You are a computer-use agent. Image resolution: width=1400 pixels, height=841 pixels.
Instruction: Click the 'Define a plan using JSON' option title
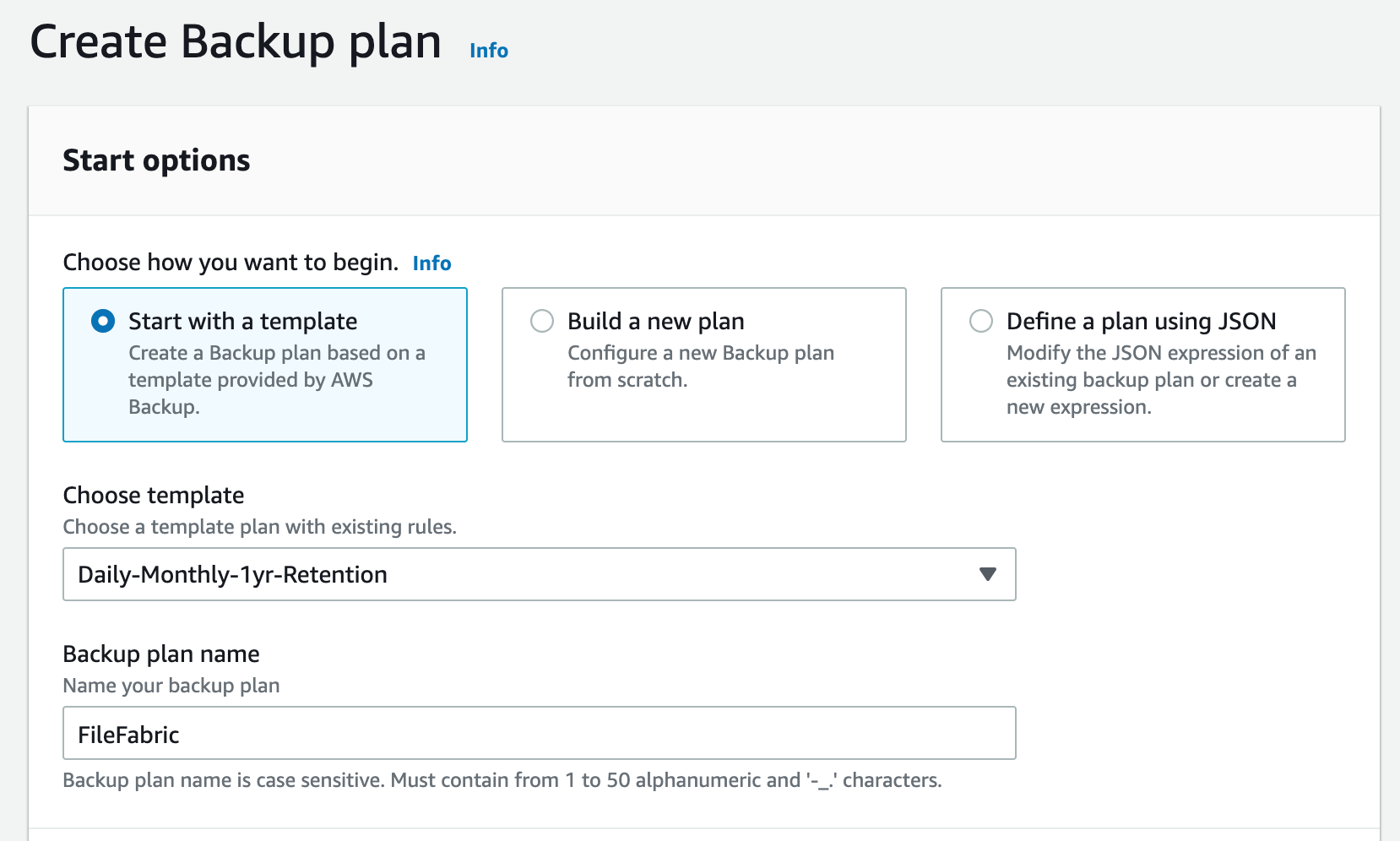coord(1141,321)
